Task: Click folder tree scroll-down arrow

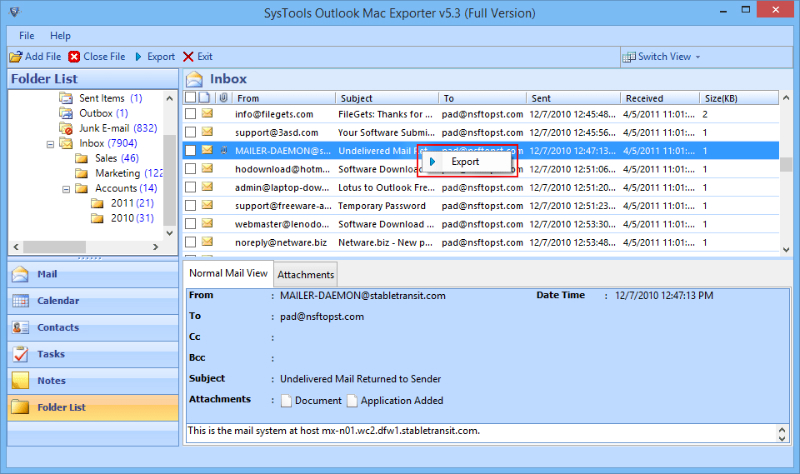Action: pos(170,233)
